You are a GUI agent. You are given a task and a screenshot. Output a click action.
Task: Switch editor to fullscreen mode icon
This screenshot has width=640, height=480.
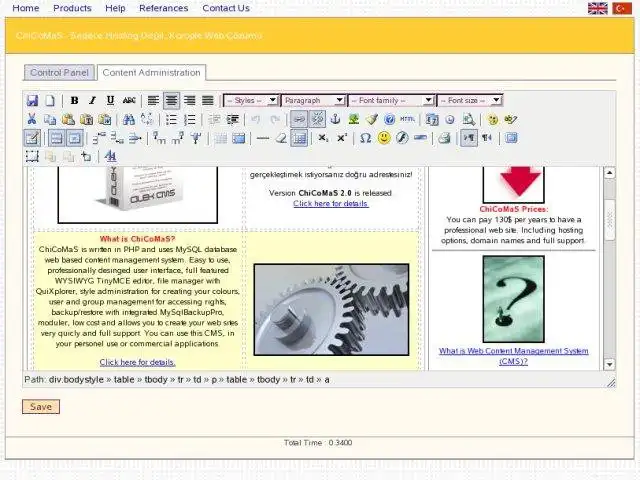pos(511,138)
